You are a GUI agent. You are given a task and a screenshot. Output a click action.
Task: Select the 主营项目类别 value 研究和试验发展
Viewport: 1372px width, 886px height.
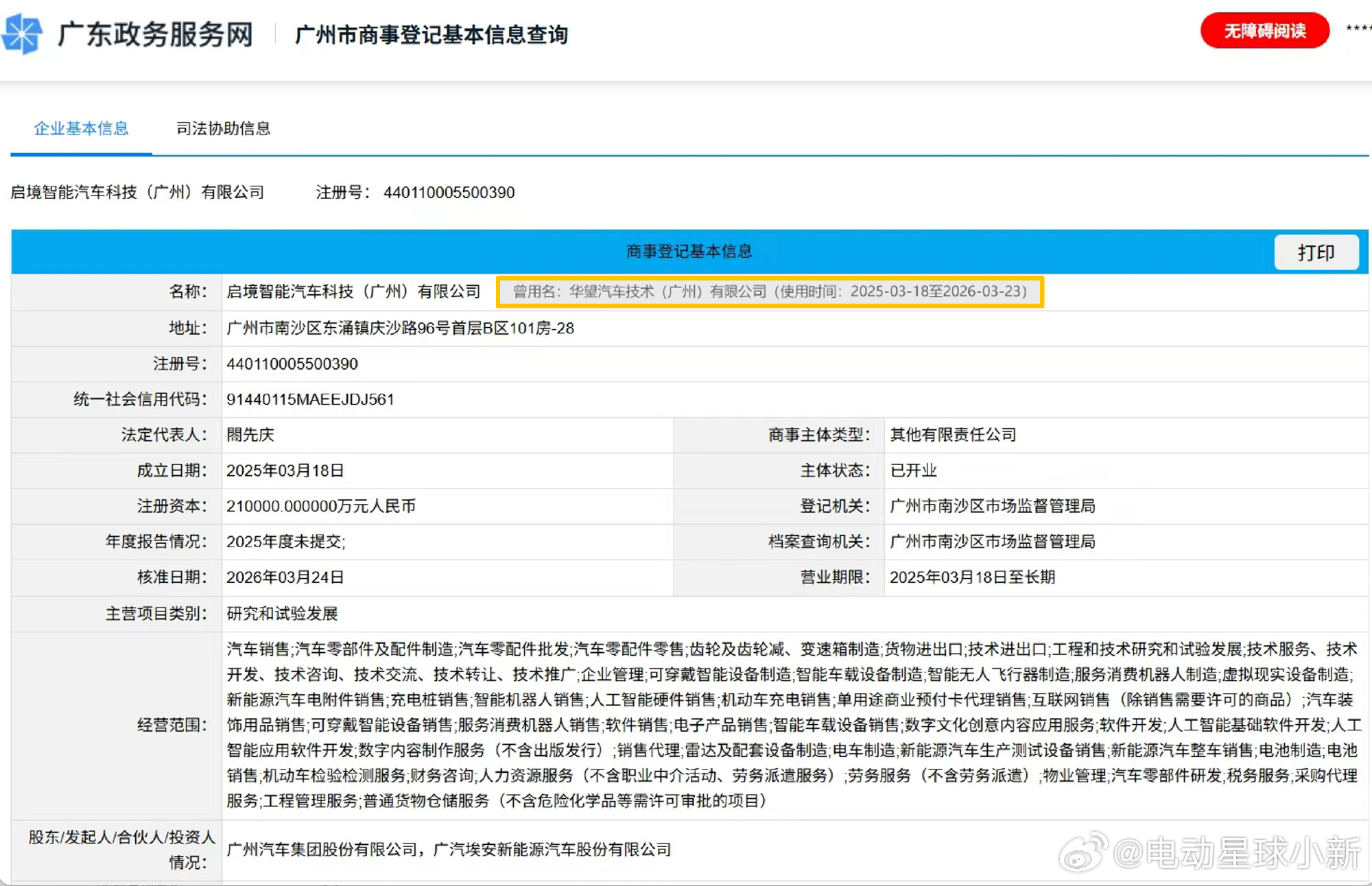coord(283,613)
